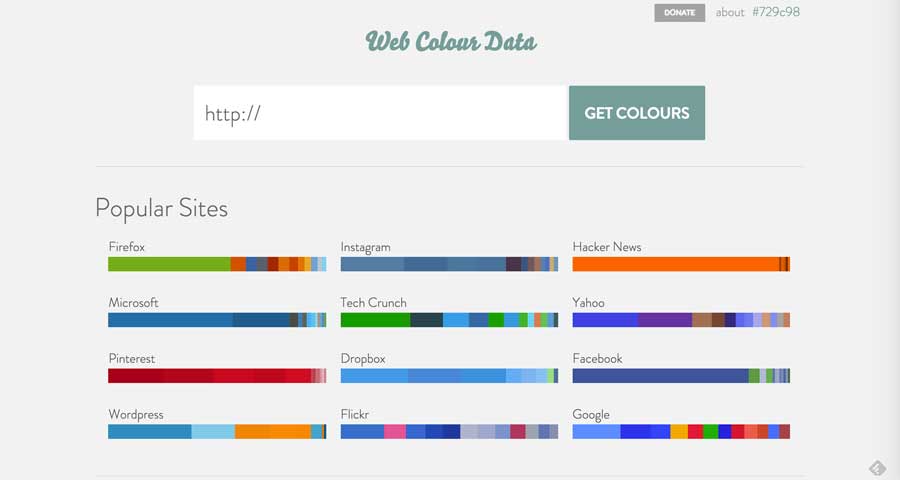Click the DONATE button
The width and height of the screenshot is (900, 480).
(680, 13)
